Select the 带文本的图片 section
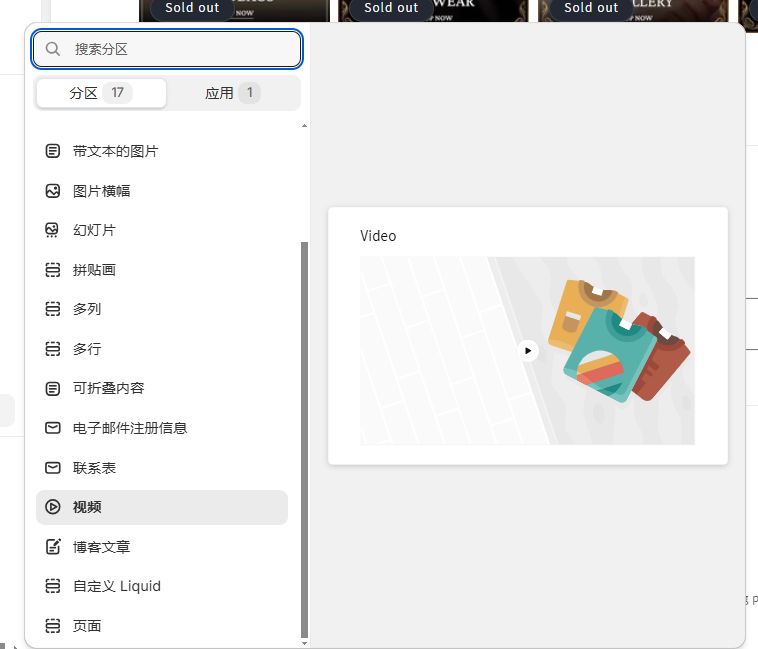Viewport: 758px width, 649px height. tap(162, 151)
